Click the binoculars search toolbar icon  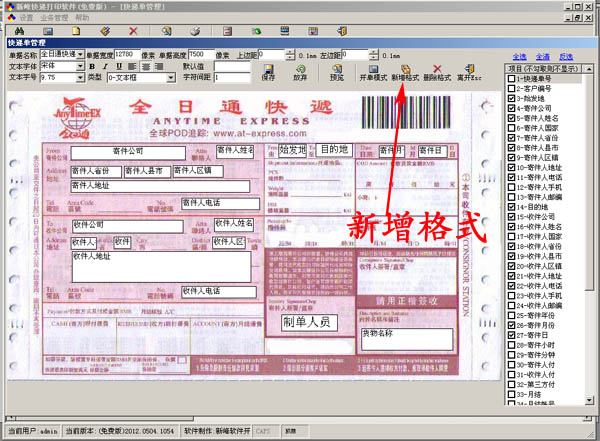[20, 31]
